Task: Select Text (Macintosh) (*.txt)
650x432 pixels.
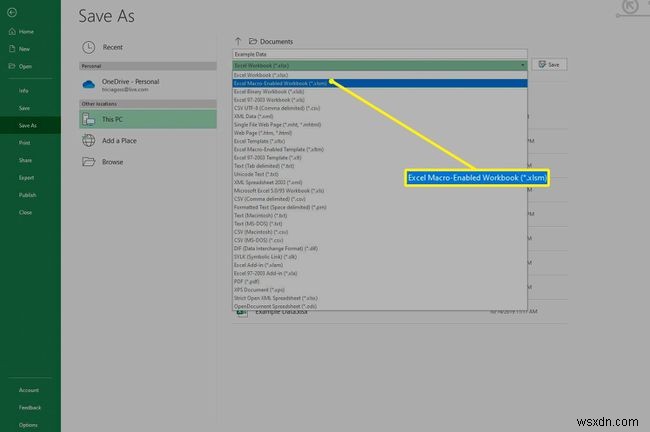Action: click(379, 216)
